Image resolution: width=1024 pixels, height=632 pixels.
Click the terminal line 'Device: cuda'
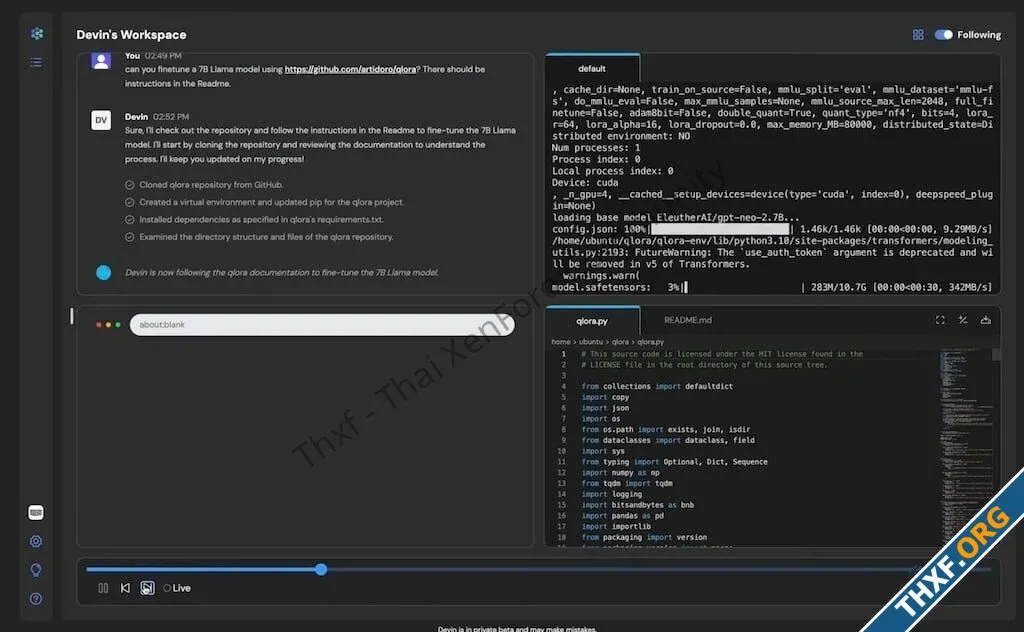(x=585, y=183)
